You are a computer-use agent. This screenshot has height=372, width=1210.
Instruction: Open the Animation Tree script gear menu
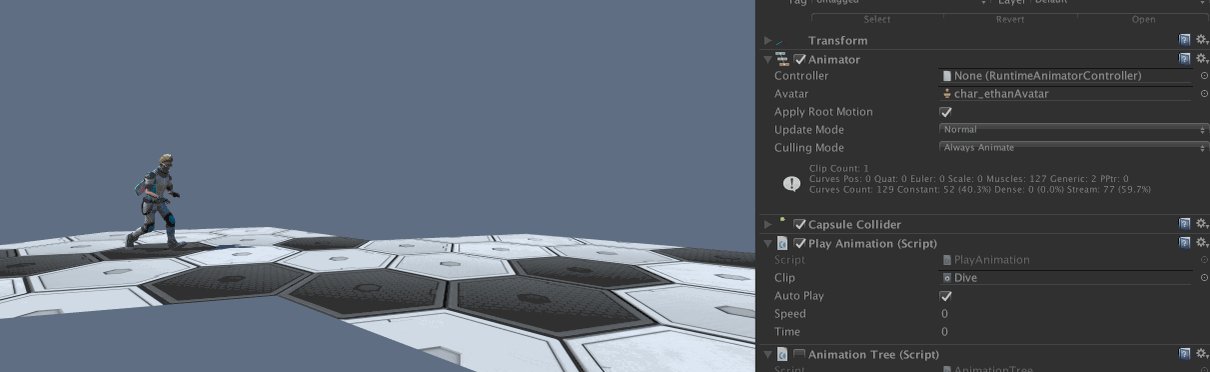click(1201, 354)
